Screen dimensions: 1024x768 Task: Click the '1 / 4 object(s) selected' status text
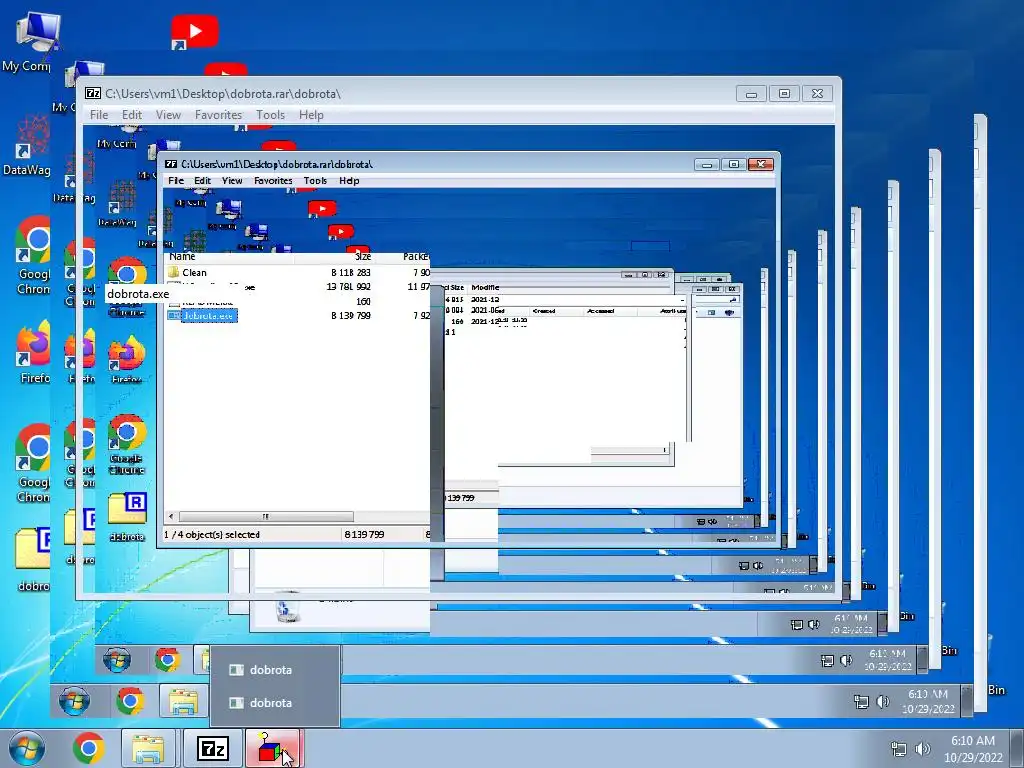212,534
